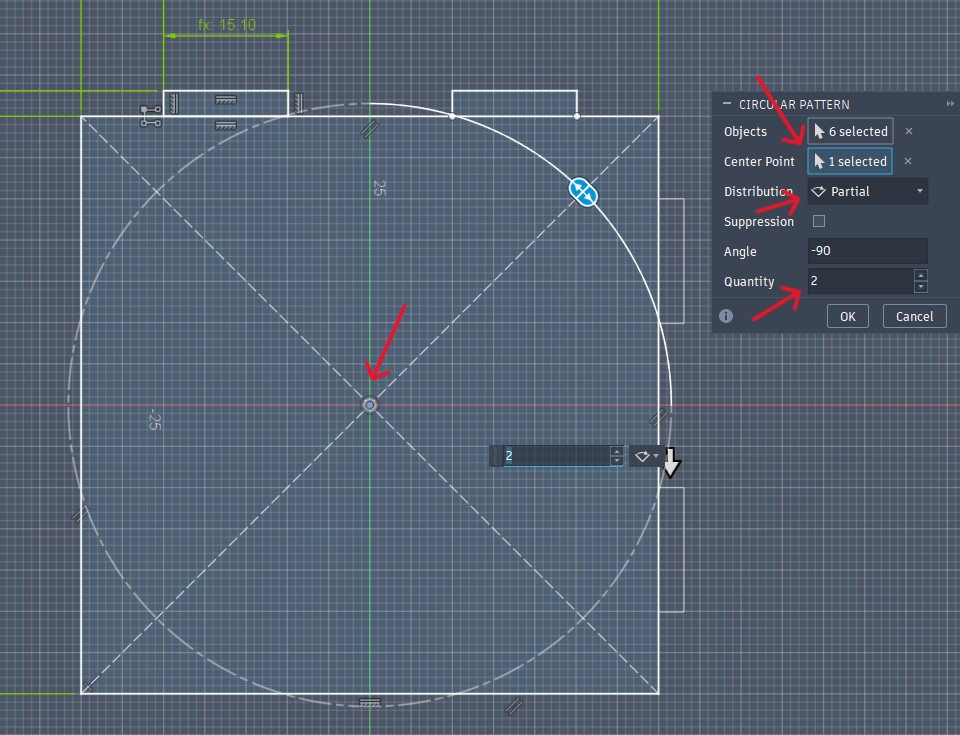Click the constraint glyph near the bottom edge midpoint
960x735 pixels.
click(369, 702)
